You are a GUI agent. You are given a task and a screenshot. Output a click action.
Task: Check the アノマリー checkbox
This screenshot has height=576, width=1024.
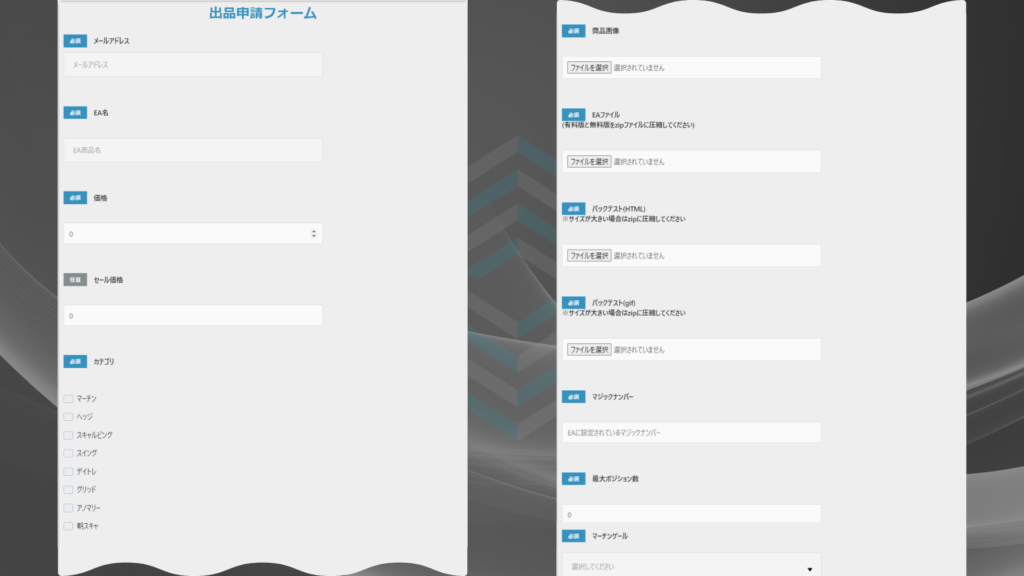(66, 507)
